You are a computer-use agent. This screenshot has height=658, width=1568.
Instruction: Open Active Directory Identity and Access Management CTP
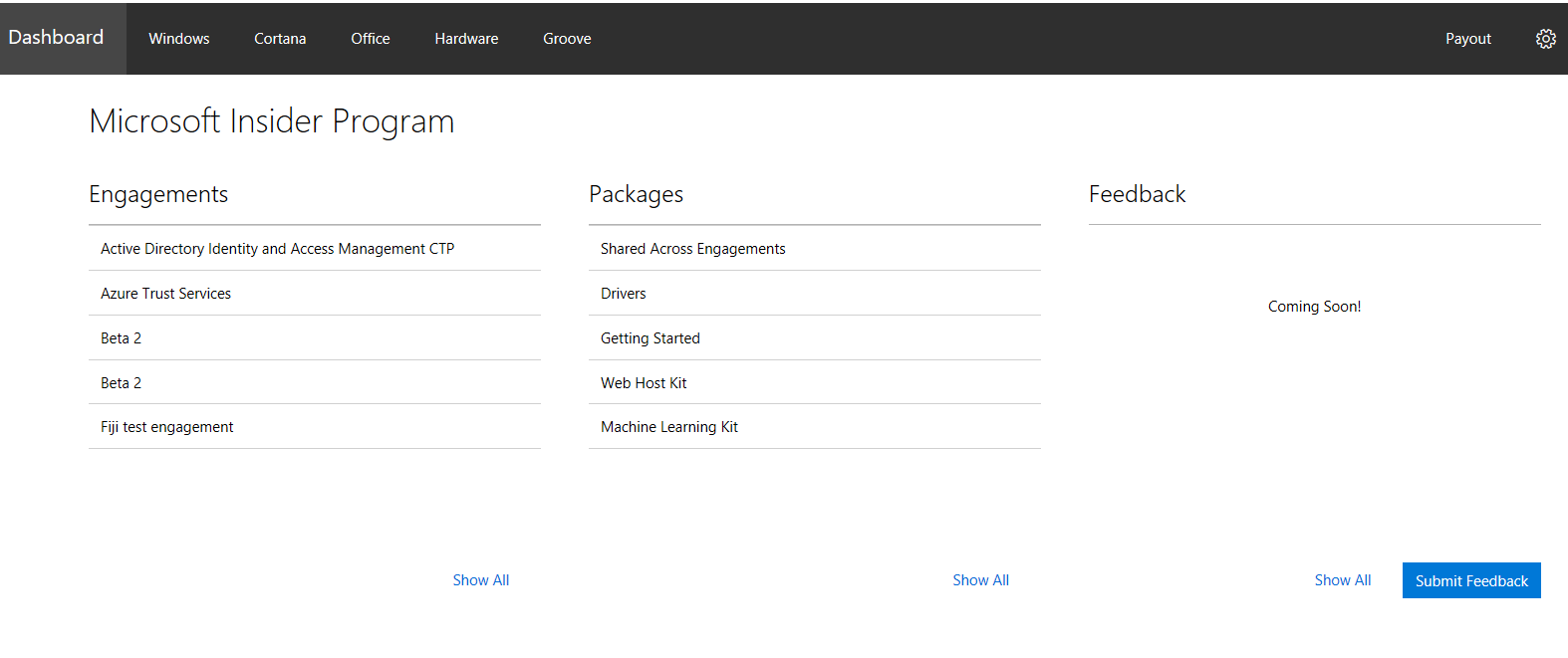coord(315,249)
